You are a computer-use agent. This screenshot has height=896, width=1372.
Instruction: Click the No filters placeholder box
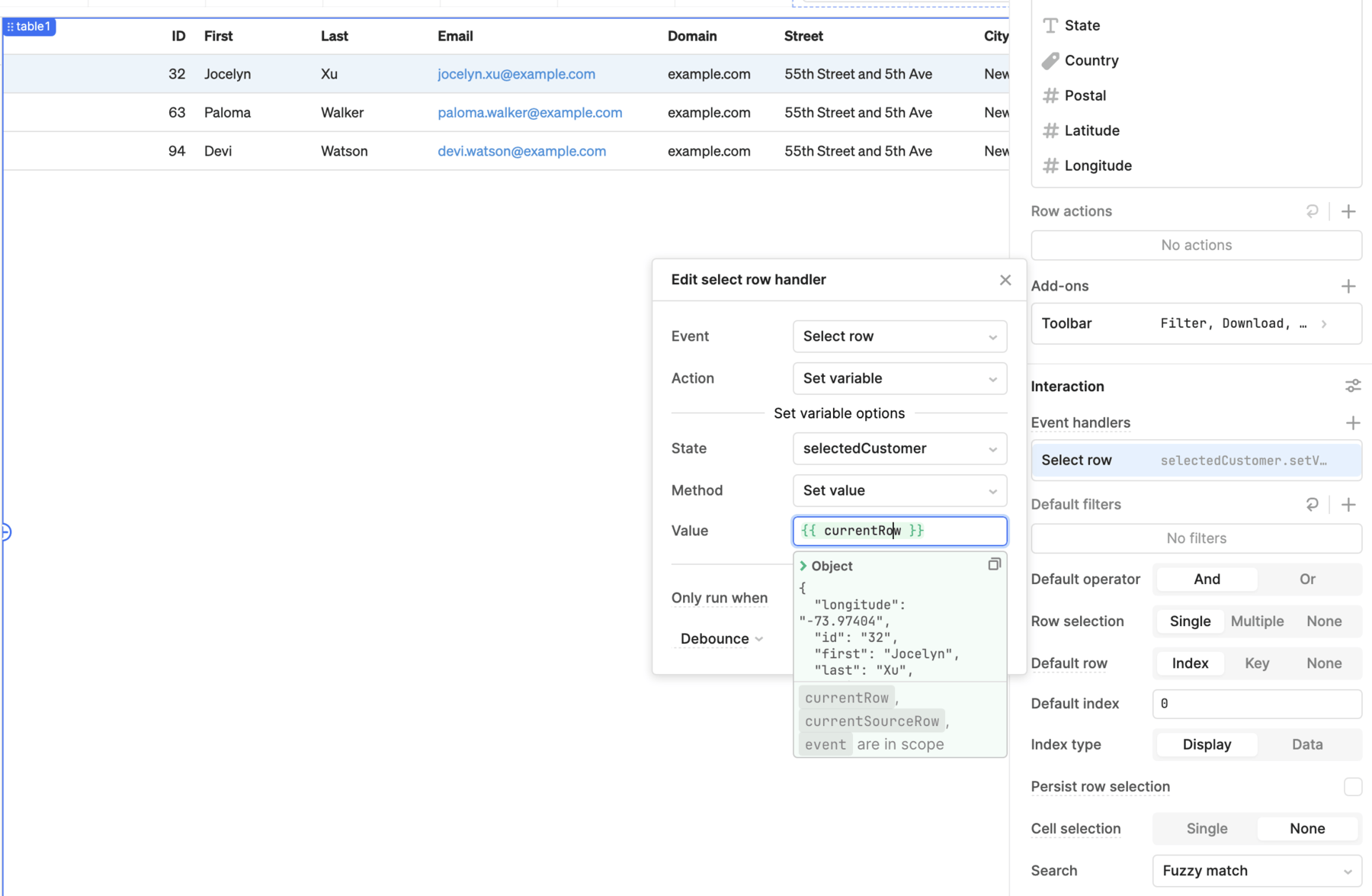(x=1196, y=538)
